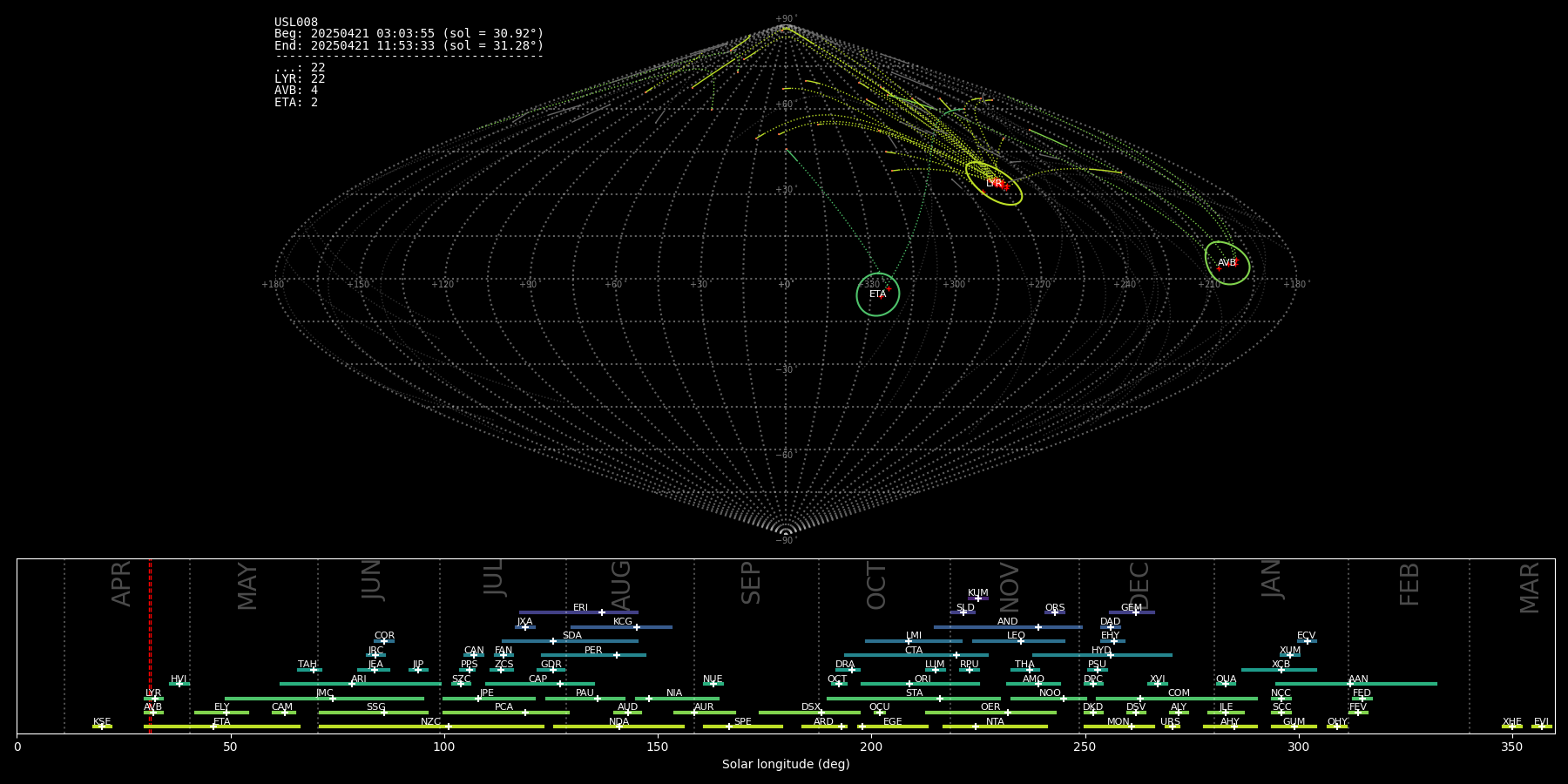Click the -60 latitude label on sky map
The height and width of the screenshot is (784, 1568).
(x=785, y=456)
